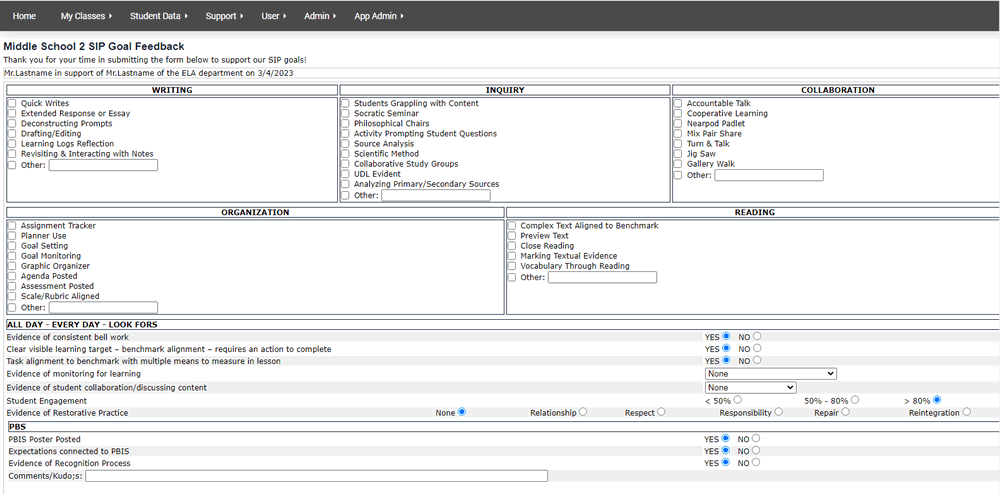Select Relationship restorative practice option
The width and height of the screenshot is (1000, 494).
[x=583, y=412]
